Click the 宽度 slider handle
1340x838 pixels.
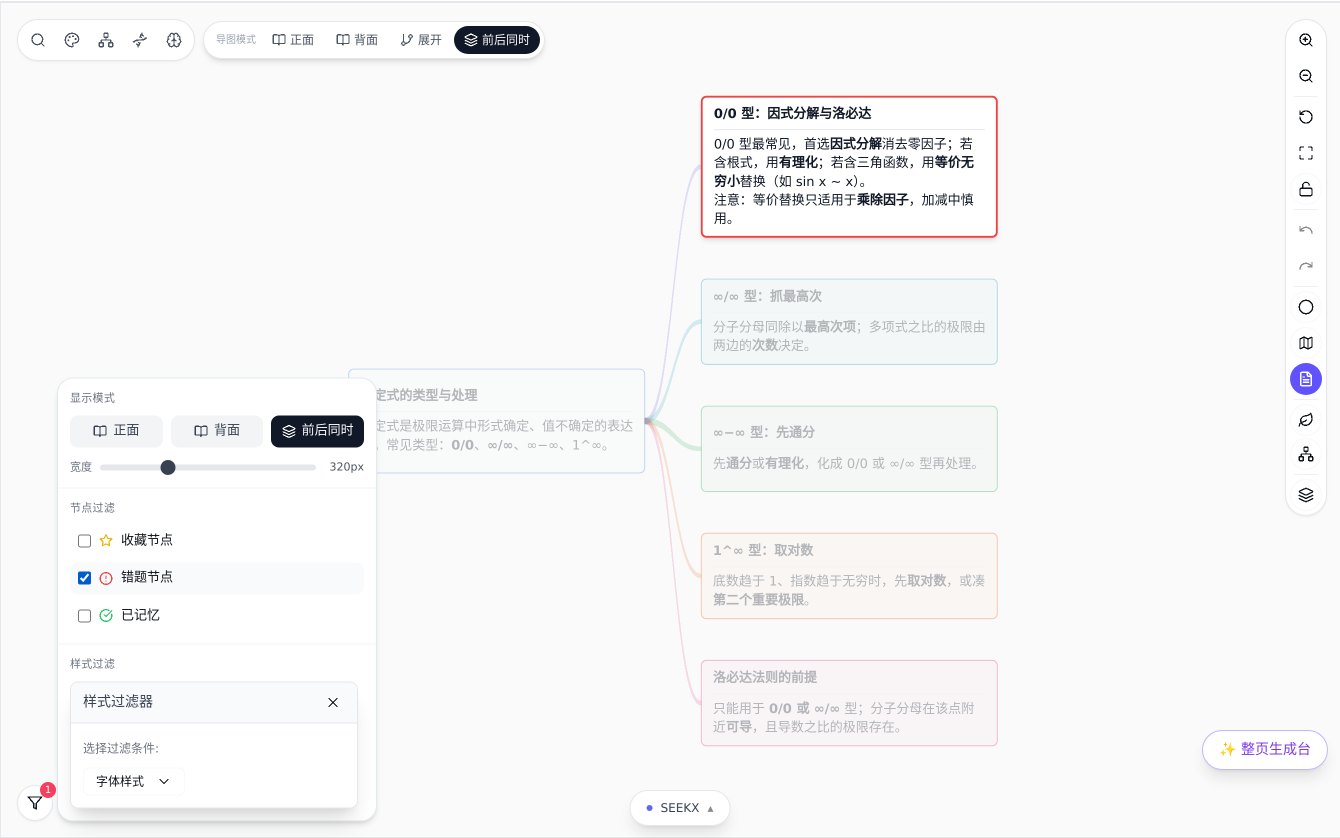click(168, 467)
